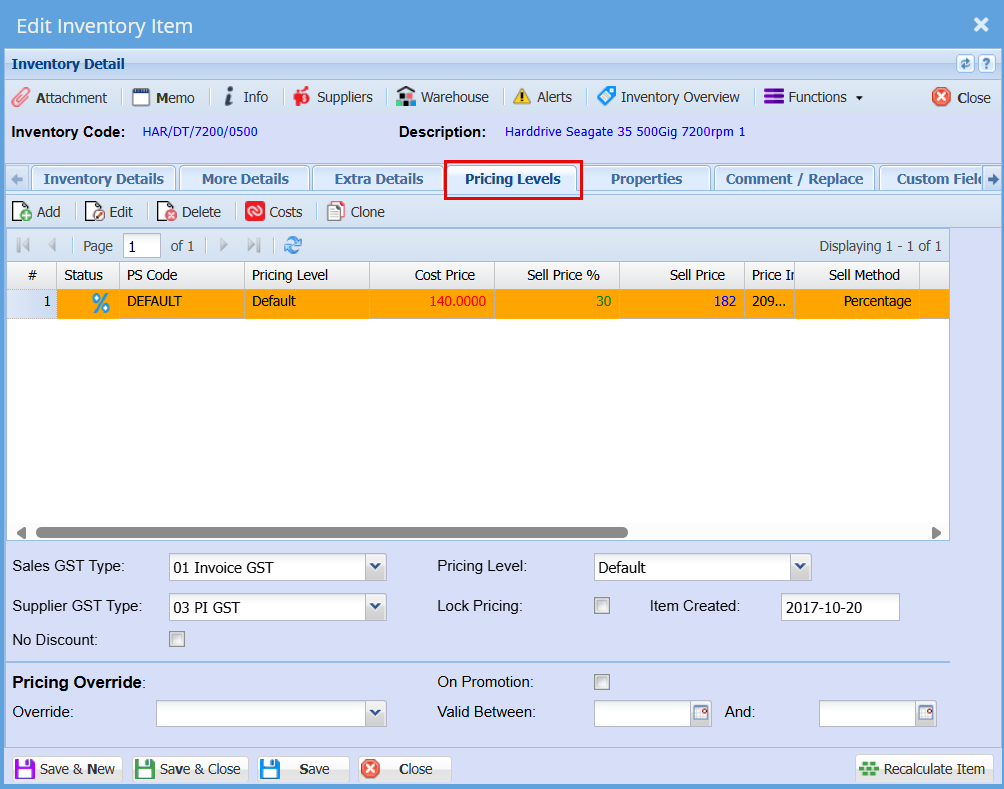Image resolution: width=1004 pixels, height=789 pixels.
Task: Open the Inventory Overview
Action: pos(668,97)
